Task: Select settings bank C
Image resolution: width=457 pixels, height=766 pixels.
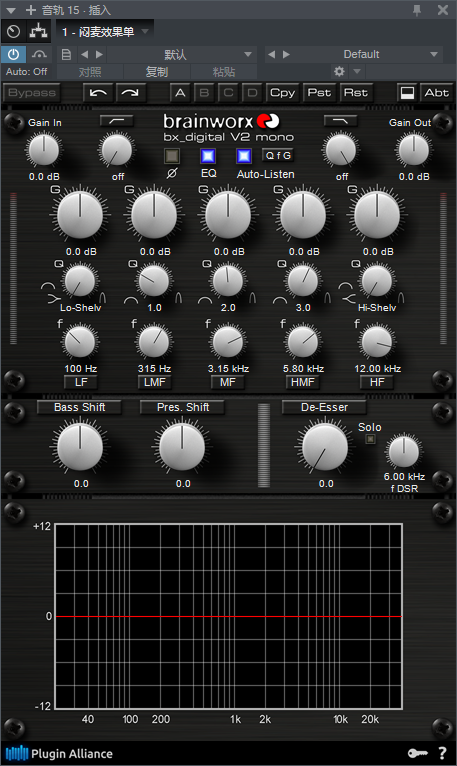Action: pos(228,93)
